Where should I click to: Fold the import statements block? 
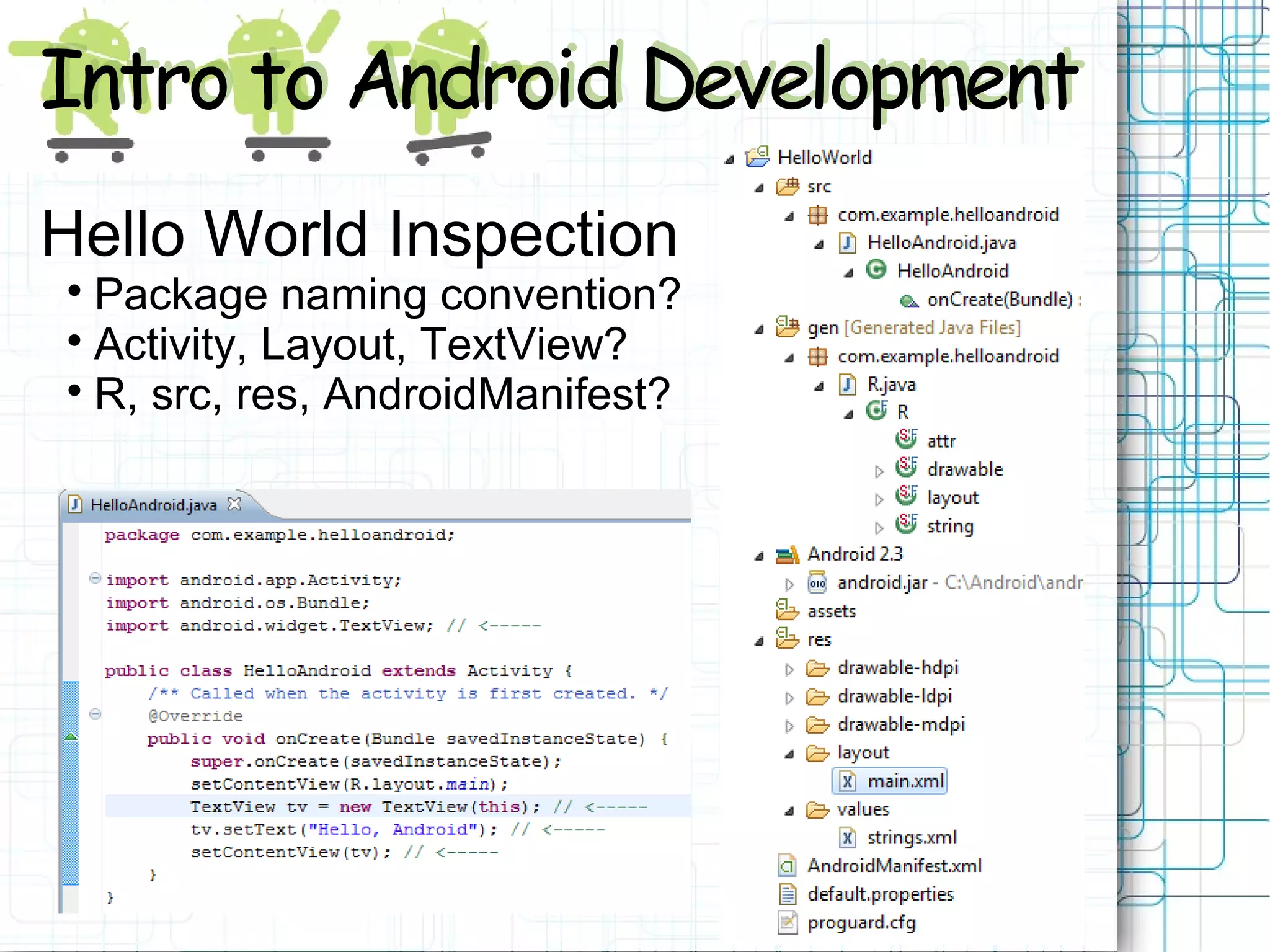pyautogui.click(x=95, y=579)
